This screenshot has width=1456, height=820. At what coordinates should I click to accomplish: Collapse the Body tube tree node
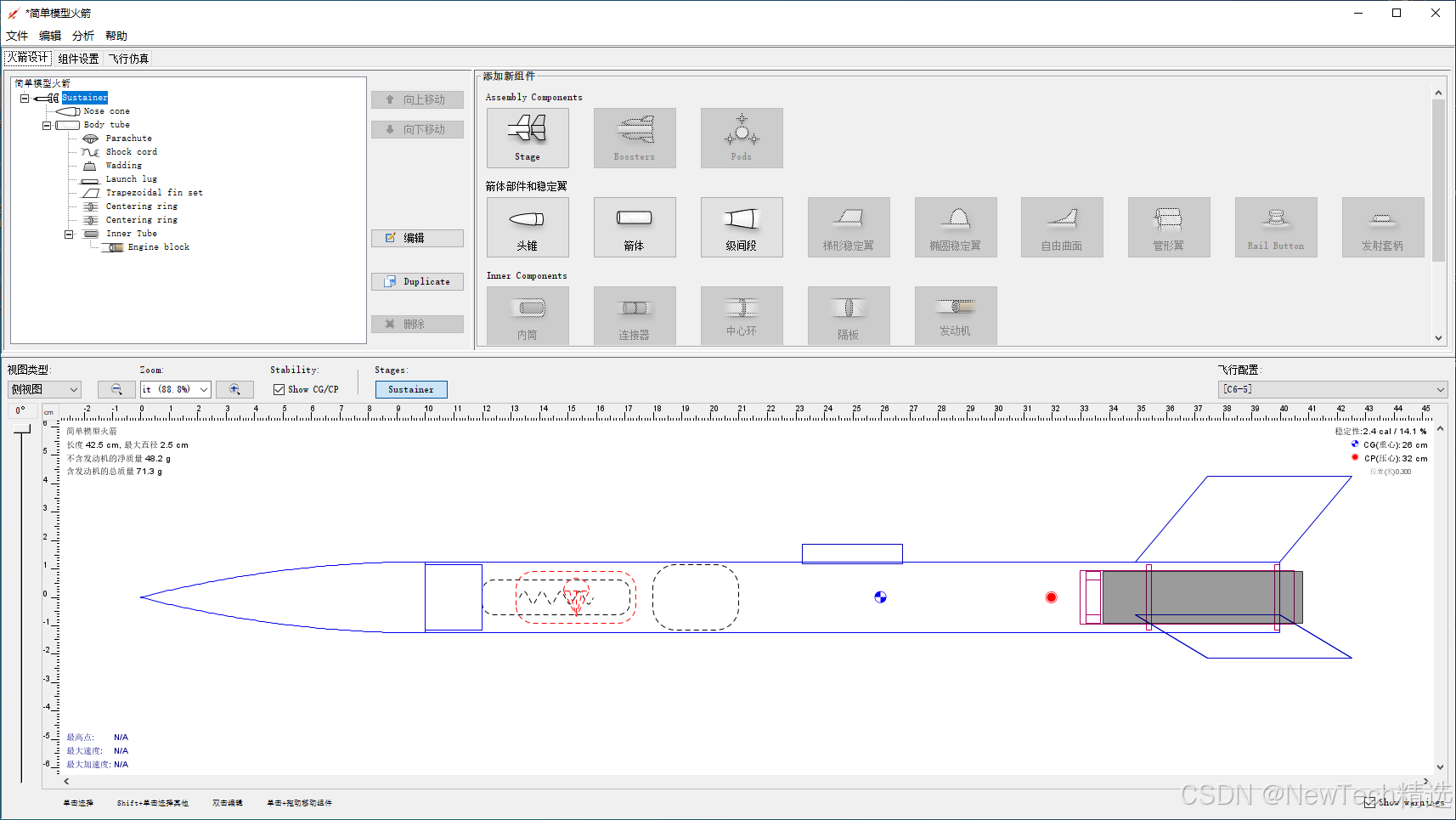click(46, 125)
